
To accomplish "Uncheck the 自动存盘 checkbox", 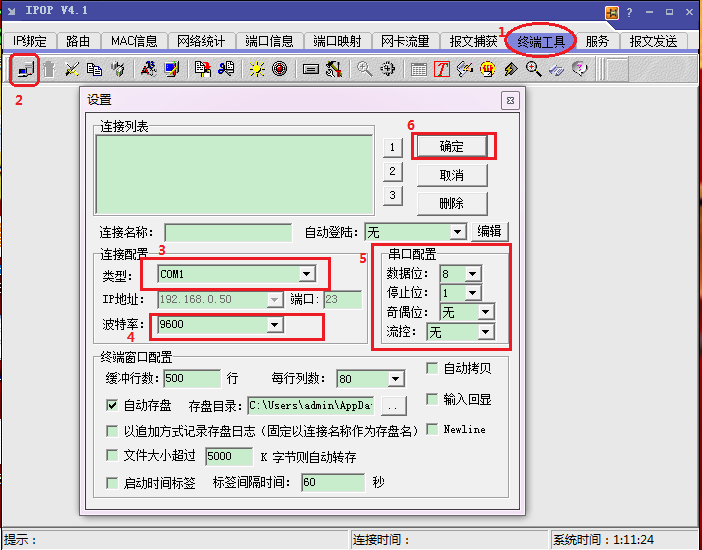I will (113, 406).
